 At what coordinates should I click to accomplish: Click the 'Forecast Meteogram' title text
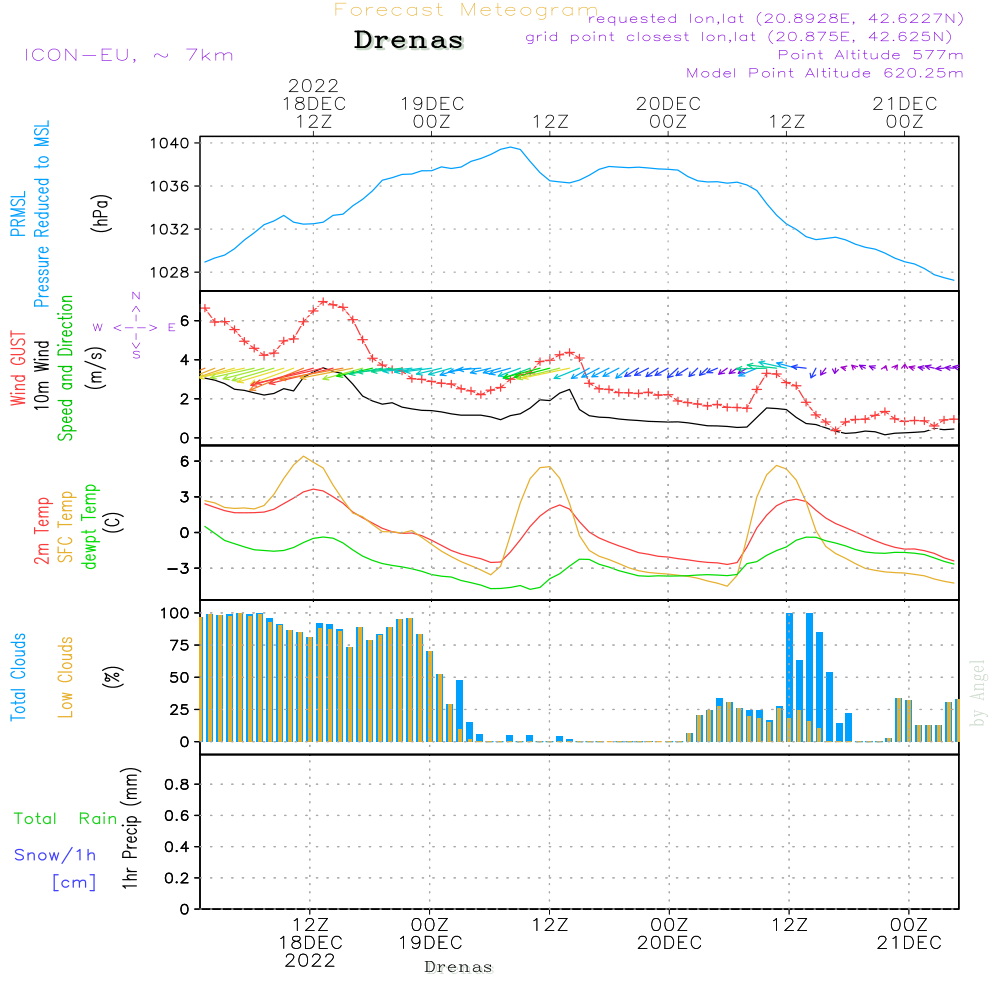pos(466,10)
